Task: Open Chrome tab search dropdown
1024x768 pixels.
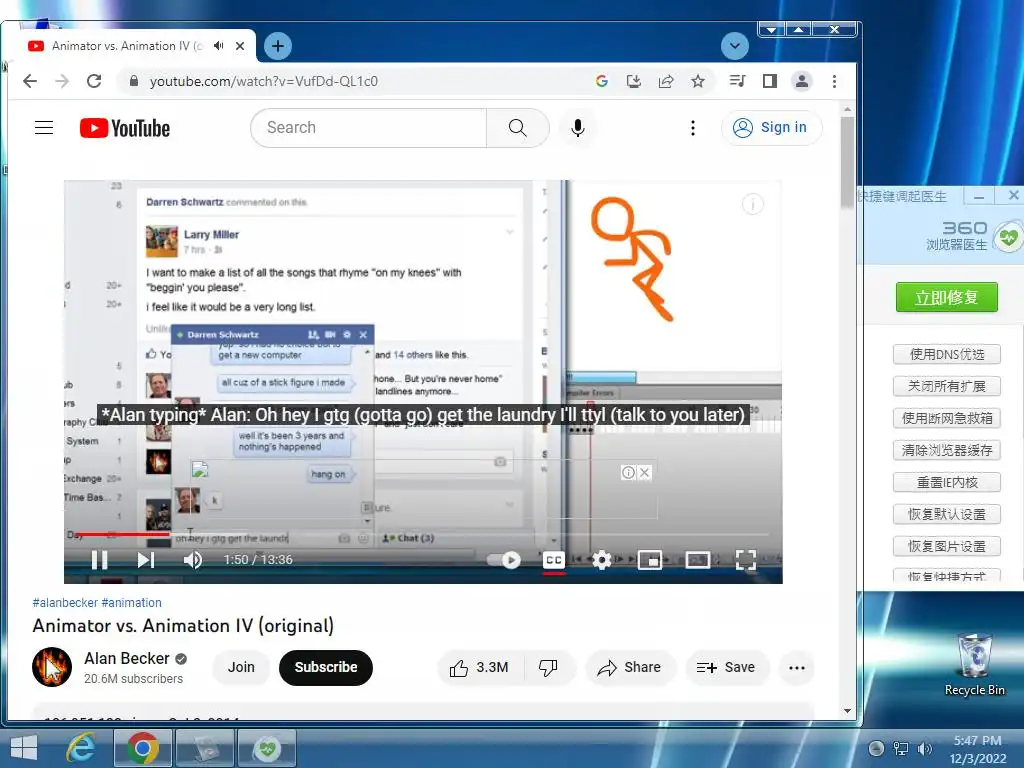Action: click(x=735, y=46)
